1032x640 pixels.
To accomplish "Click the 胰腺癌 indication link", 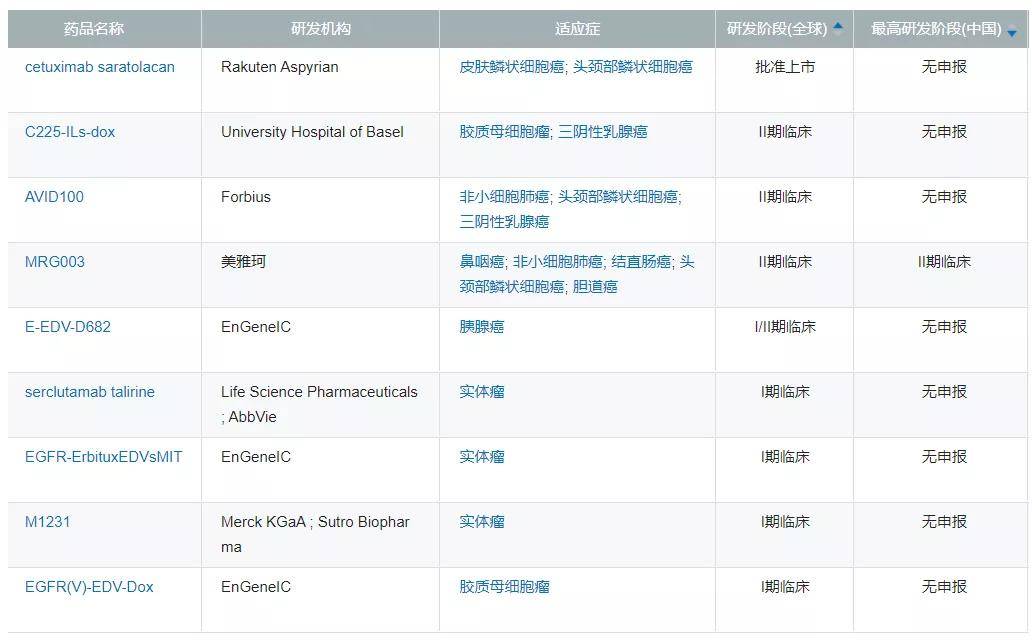I will coord(481,326).
